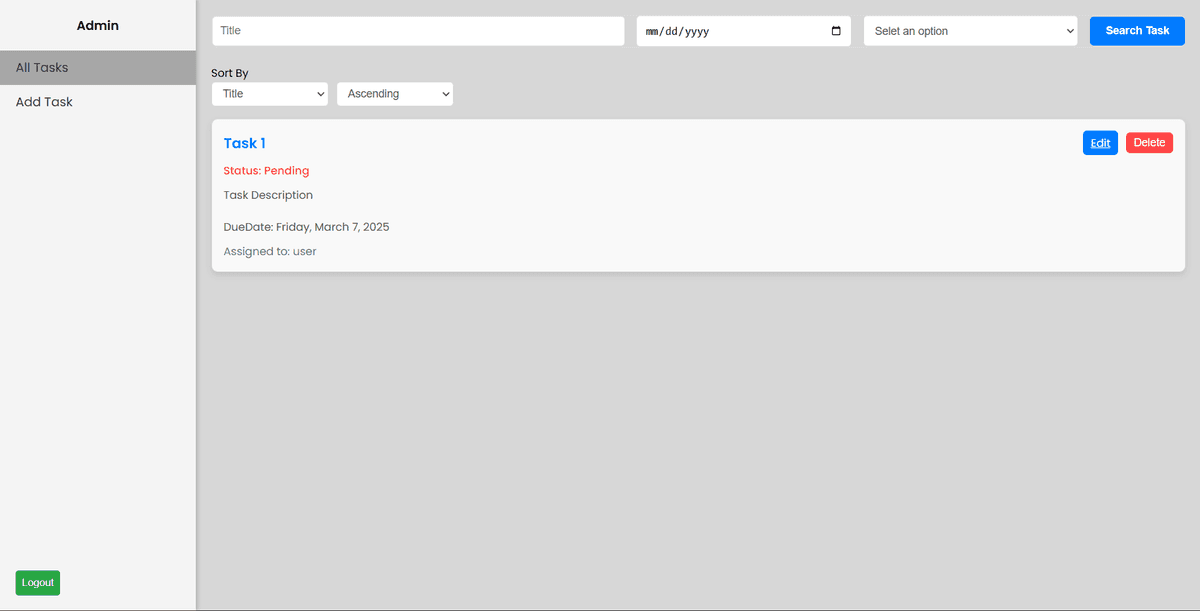The width and height of the screenshot is (1200, 611).
Task: Open the calendar icon on the date field
Action: tap(836, 31)
